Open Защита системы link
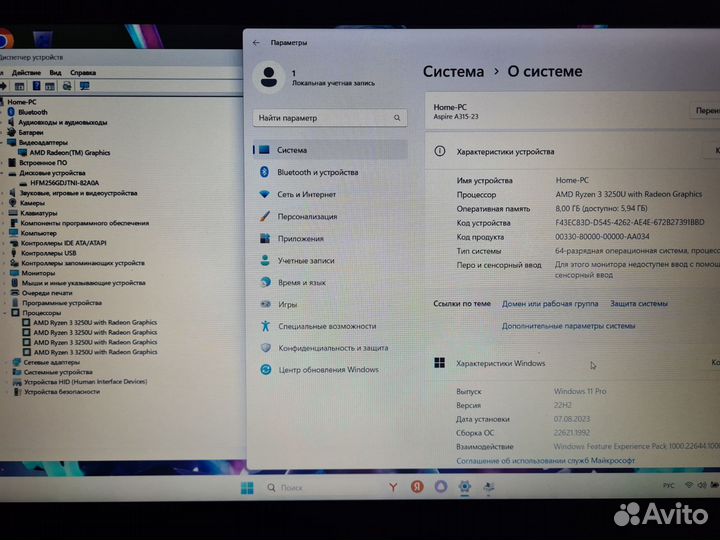Viewport: 720px width, 540px height. point(639,304)
